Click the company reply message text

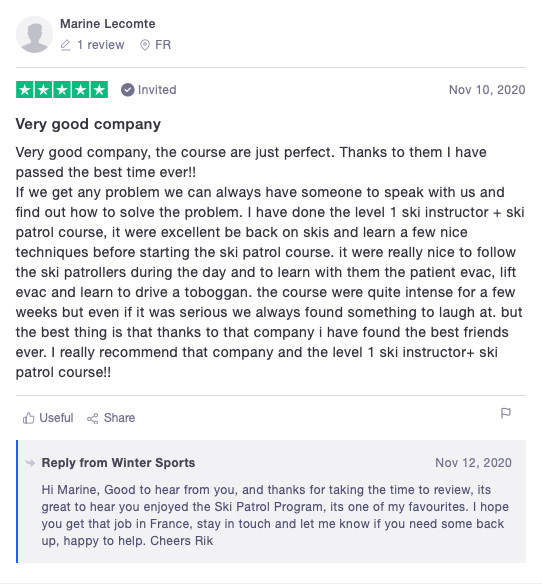(x=275, y=515)
